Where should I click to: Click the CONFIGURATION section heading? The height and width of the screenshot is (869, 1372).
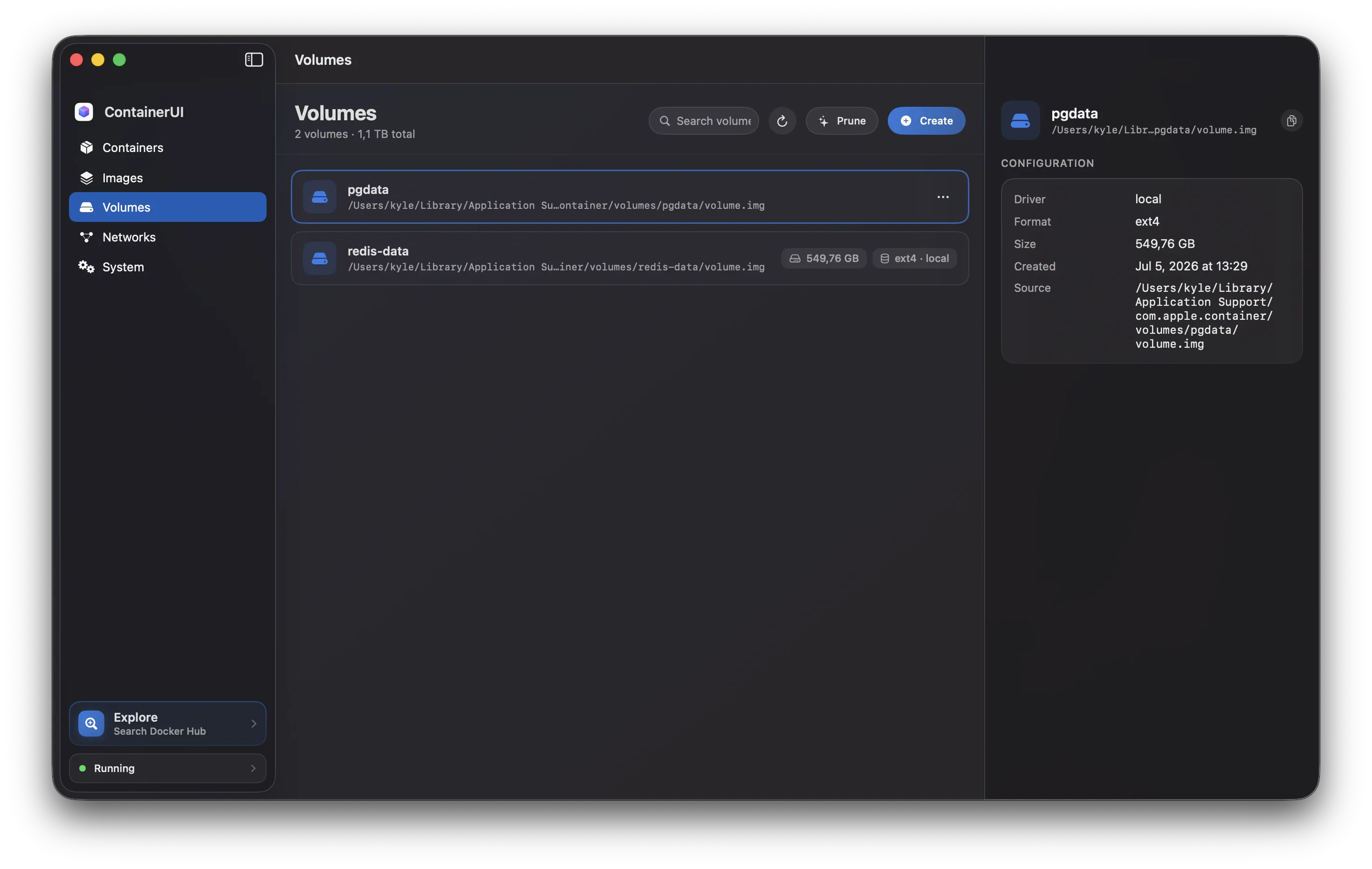tap(1047, 163)
